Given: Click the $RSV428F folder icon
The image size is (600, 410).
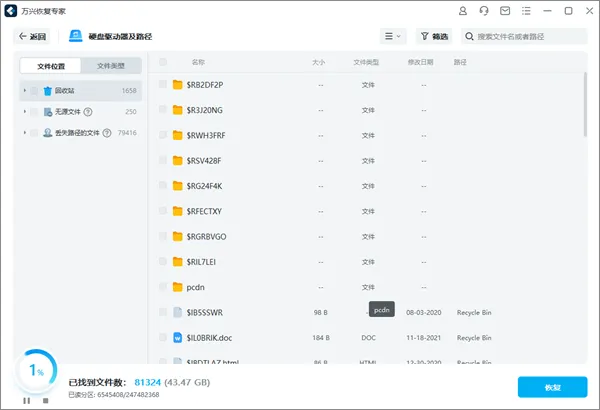Looking at the screenshot, I should [178, 160].
